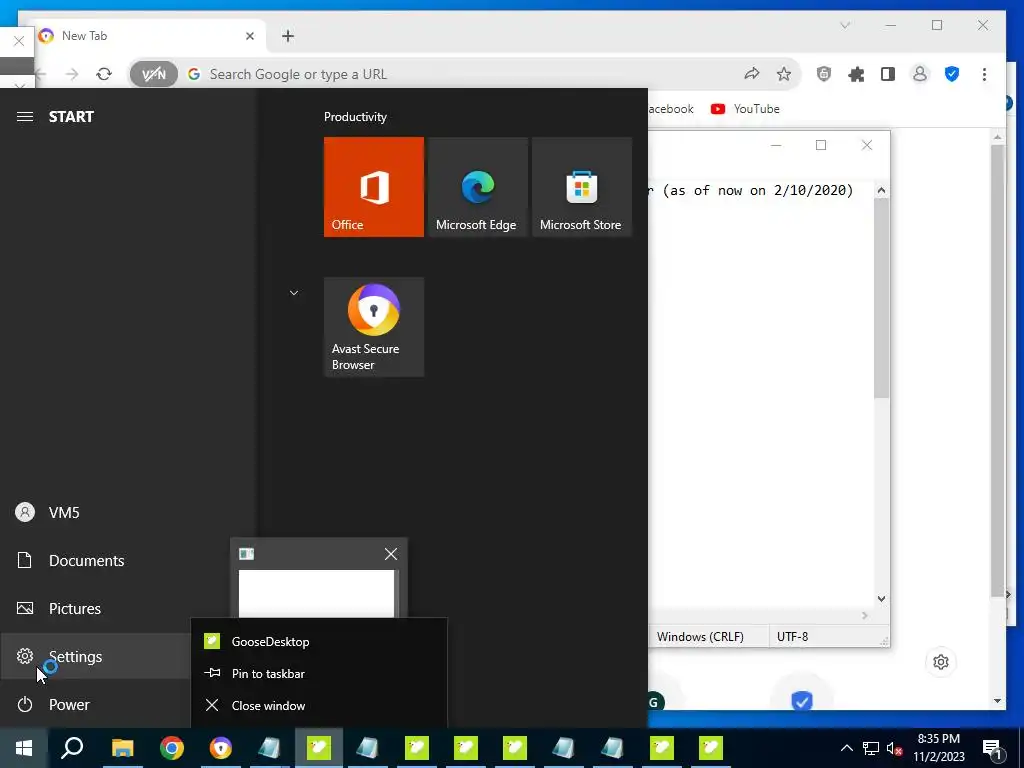Open the Extensions puzzle icon
Image resolution: width=1024 pixels, height=768 pixels.
(x=856, y=74)
